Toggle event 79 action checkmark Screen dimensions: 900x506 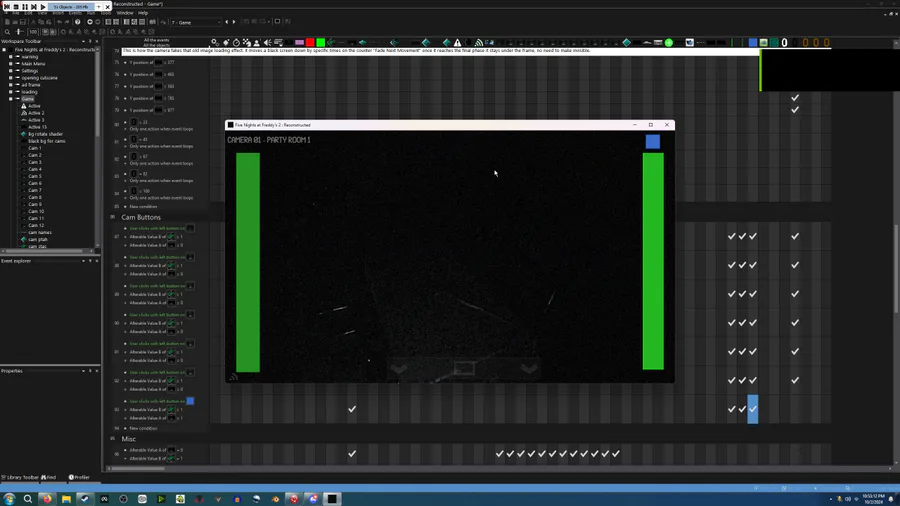(x=795, y=110)
